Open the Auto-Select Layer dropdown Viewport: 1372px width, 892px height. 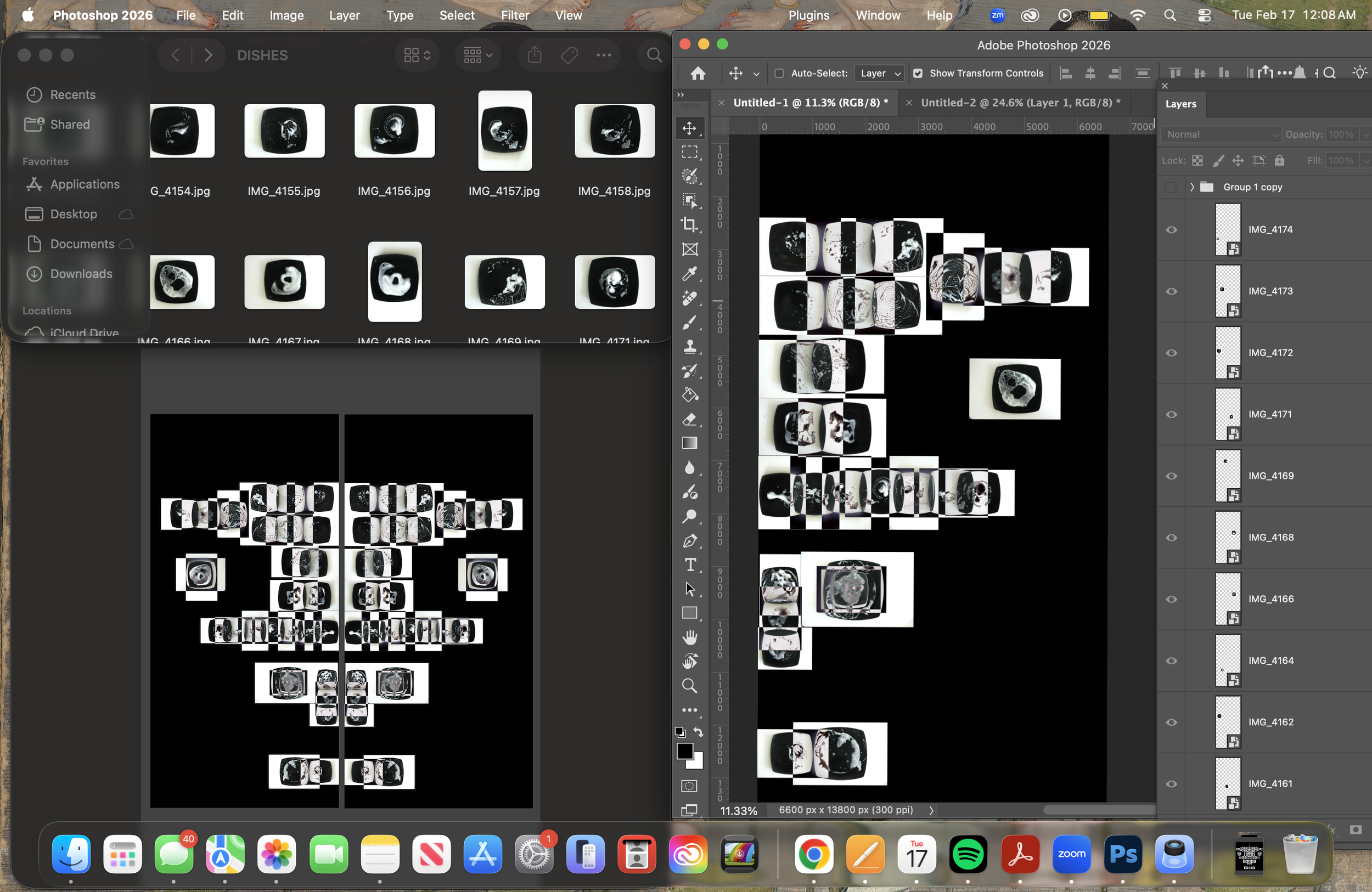[879, 73]
